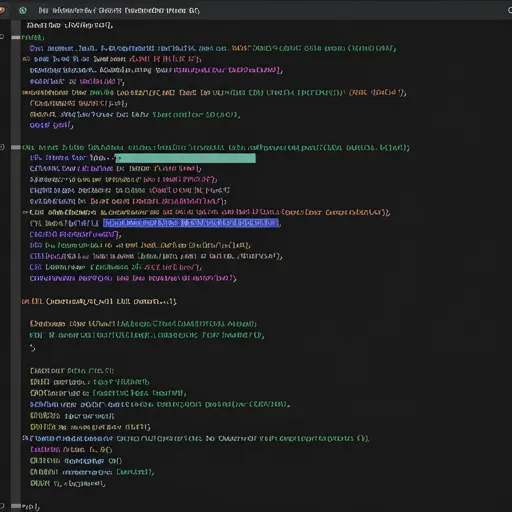512x512 pixels.
Task: Click the title text in the top bar
Action: point(119,11)
